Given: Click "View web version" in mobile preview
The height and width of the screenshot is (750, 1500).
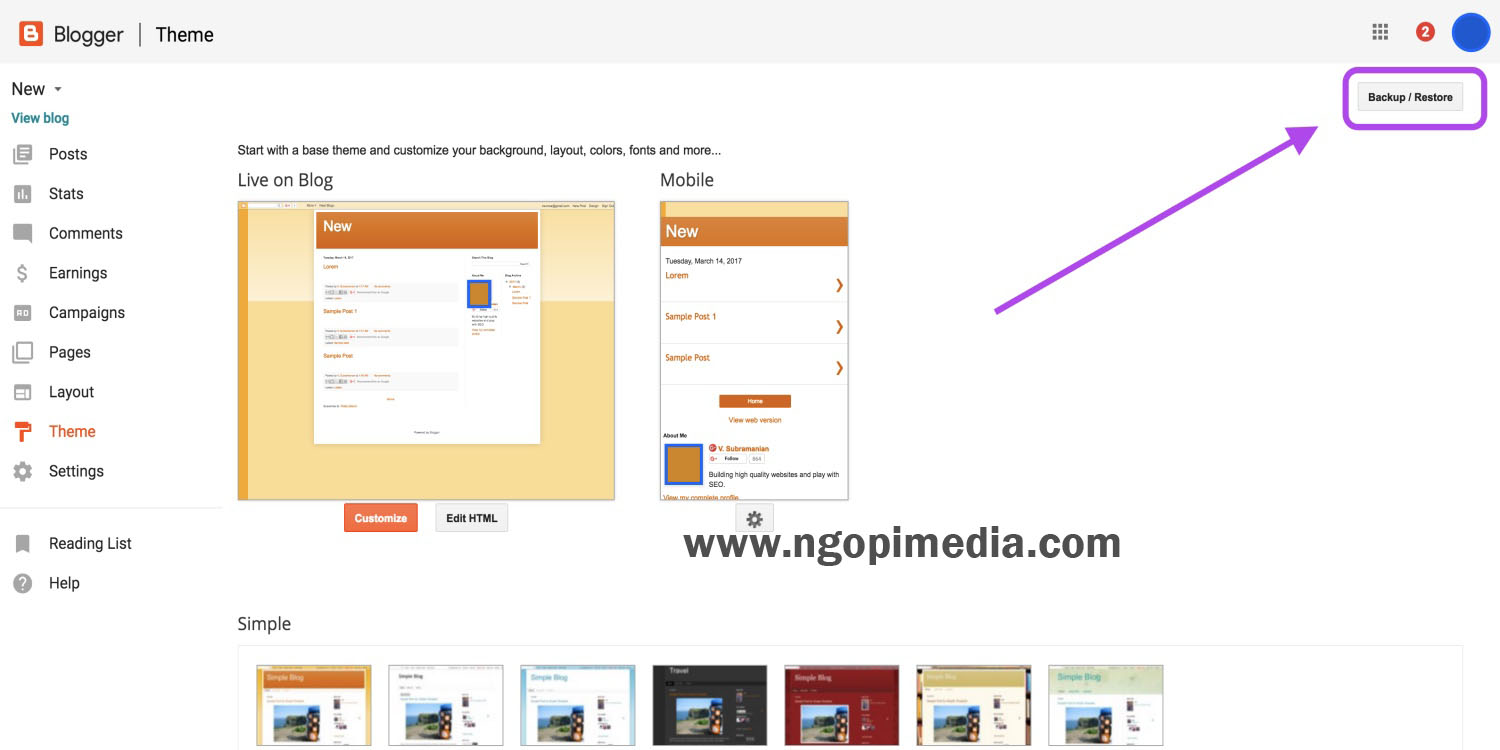Looking at the screenshot, I should point(755,420).
